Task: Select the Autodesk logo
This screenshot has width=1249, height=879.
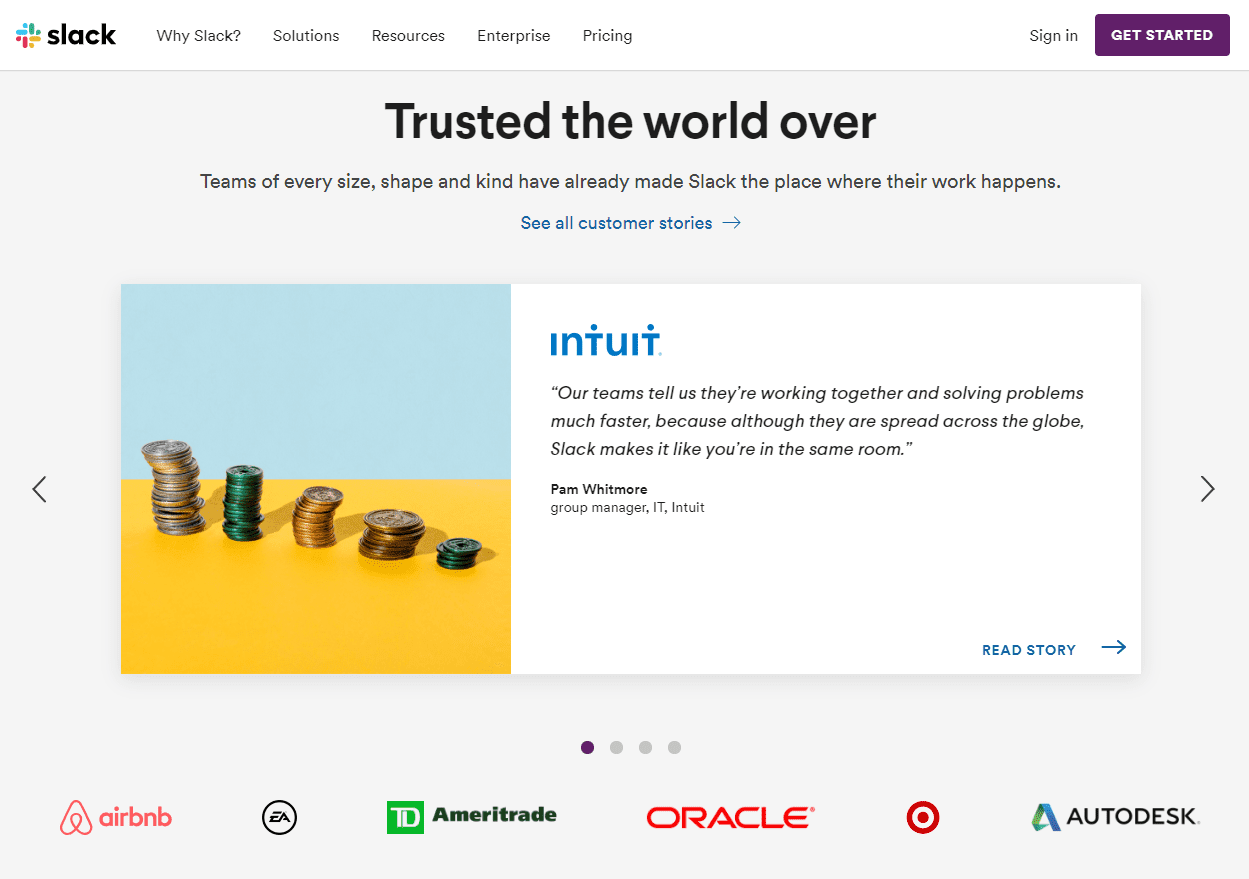Action: [x=1114, y=817]
